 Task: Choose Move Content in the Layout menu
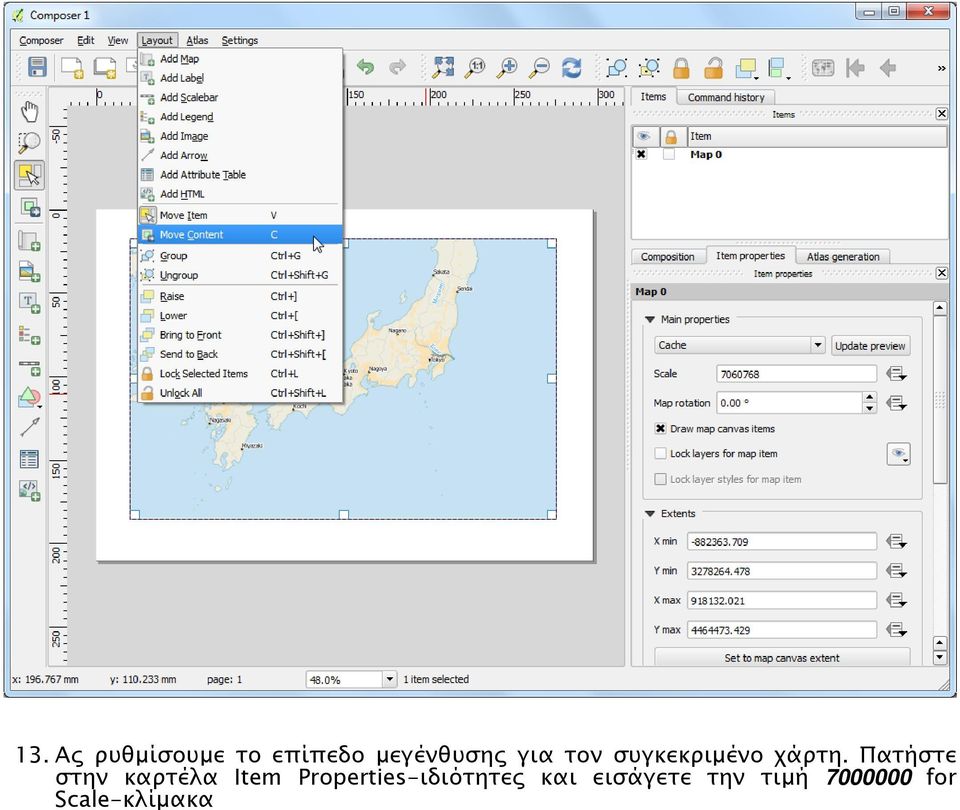(240, 234)
